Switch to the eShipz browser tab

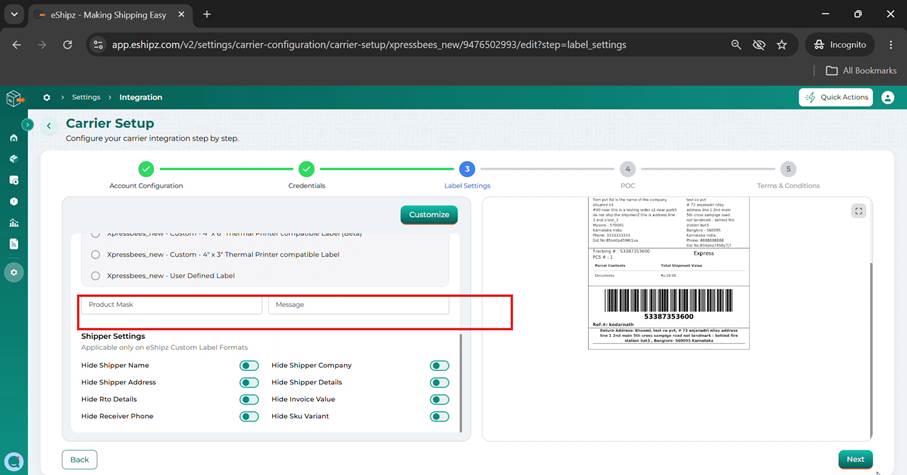tap(110, 15)
